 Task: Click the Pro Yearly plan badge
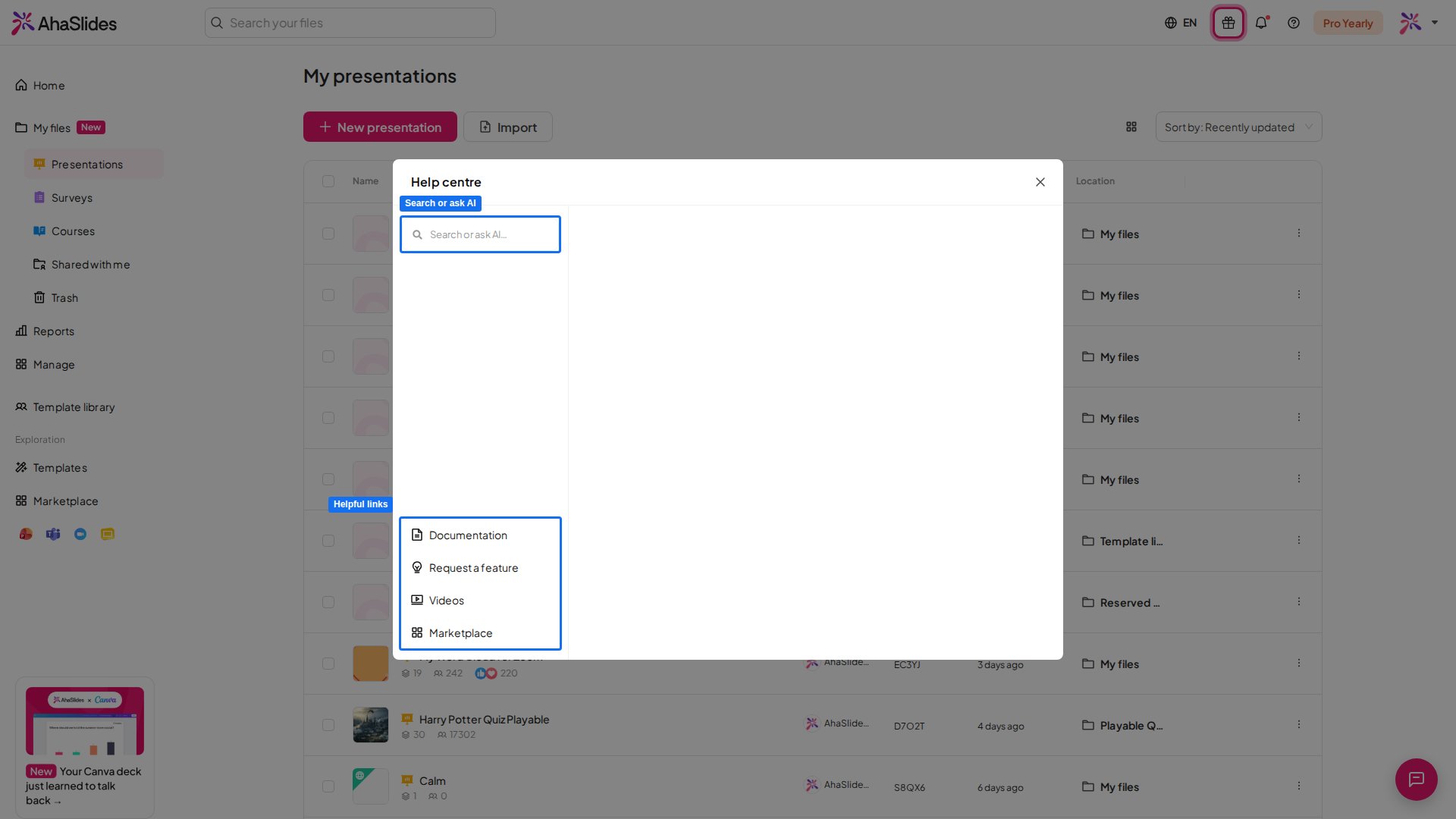1348,23
